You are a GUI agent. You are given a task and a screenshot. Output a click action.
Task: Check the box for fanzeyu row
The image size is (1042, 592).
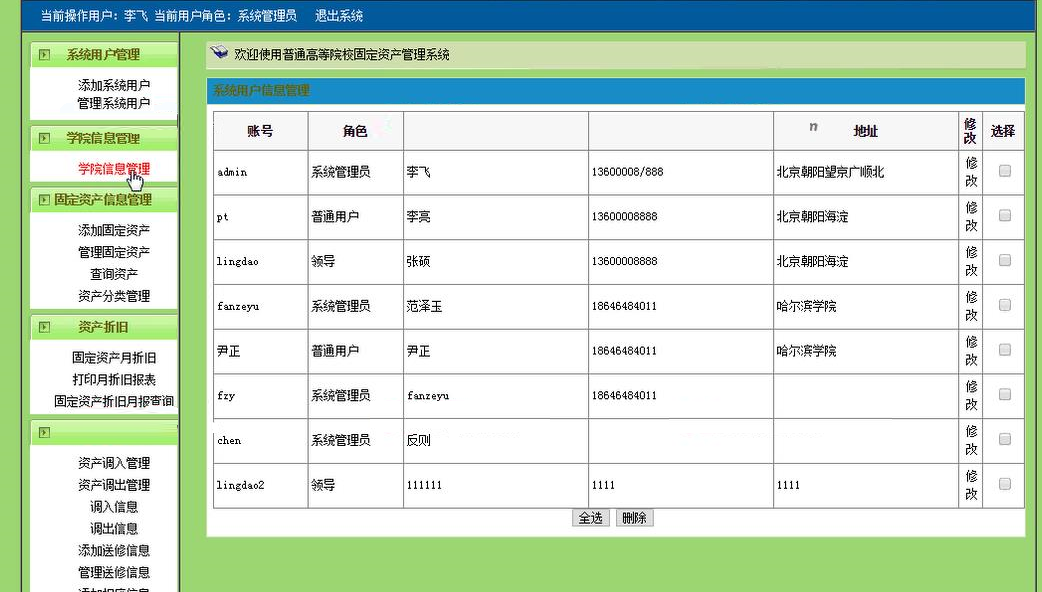pos(1005,305)
